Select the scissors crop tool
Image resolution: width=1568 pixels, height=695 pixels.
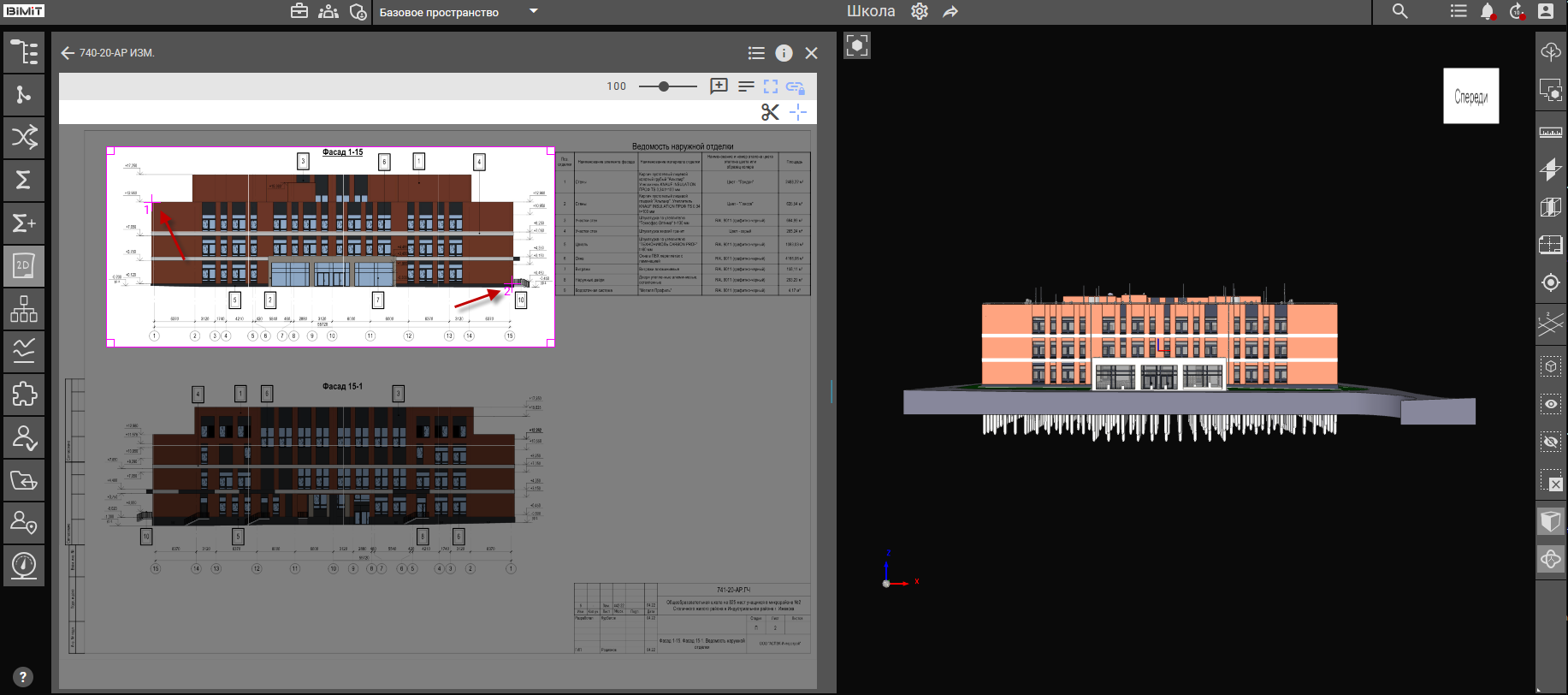[770, 112]
